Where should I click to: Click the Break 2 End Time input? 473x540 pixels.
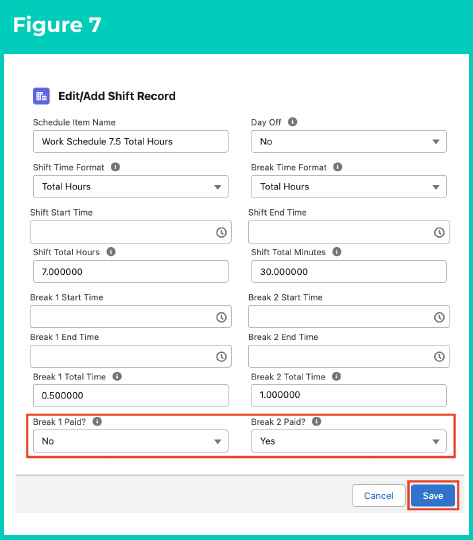coord(349,356)
